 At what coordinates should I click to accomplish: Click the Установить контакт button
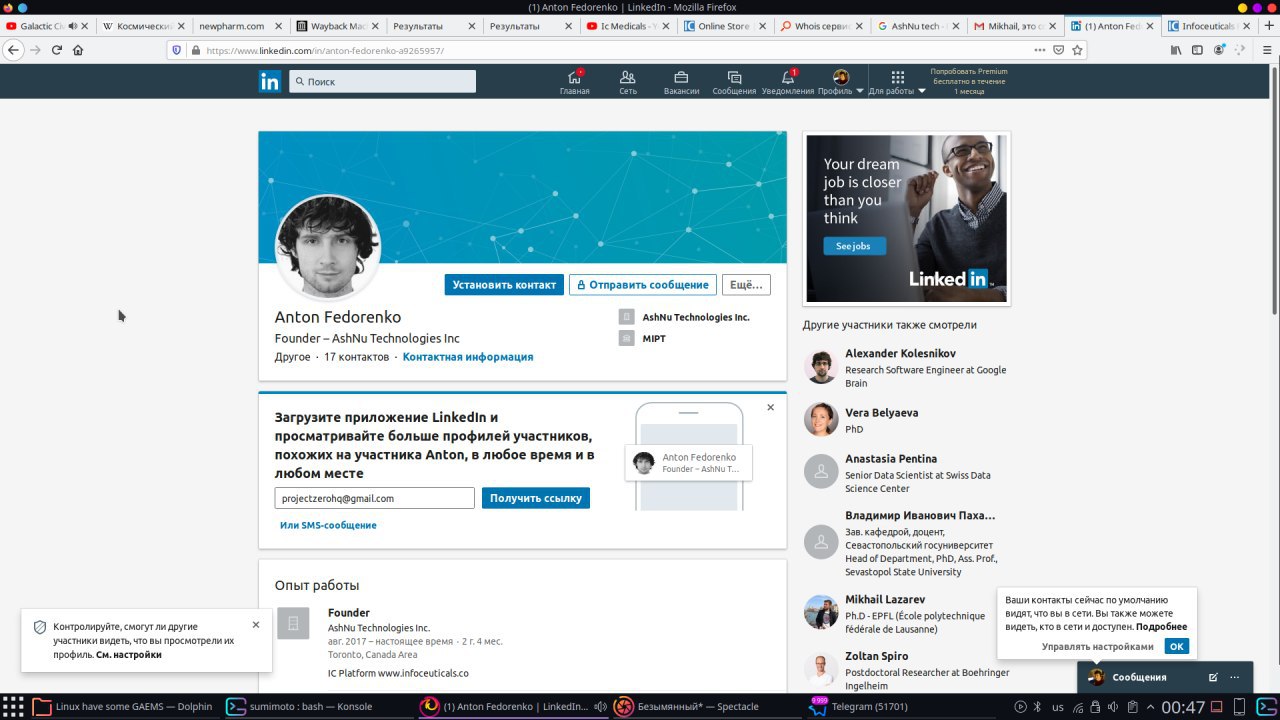(504, 285)
